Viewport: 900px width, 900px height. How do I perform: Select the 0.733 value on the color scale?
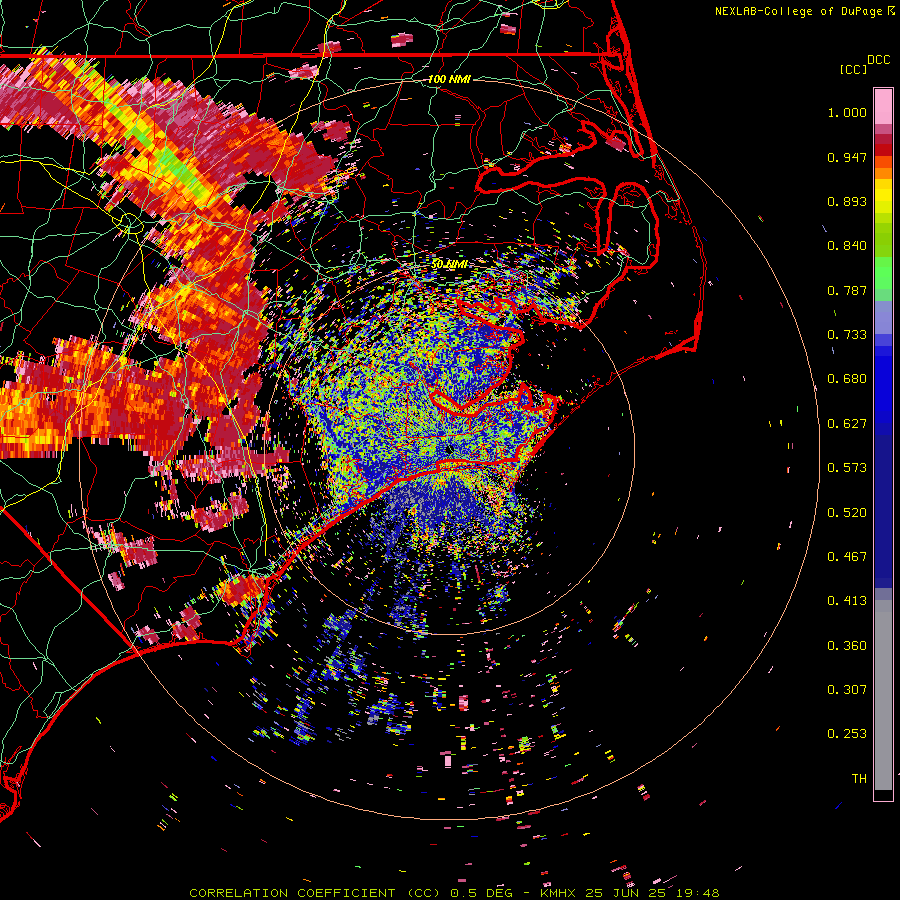(847, 335)
